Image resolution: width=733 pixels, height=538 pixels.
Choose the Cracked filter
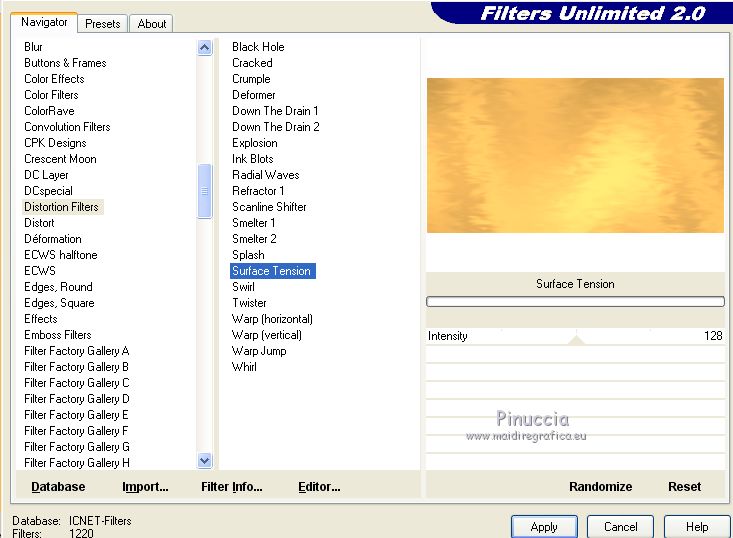tap(252, 63)
